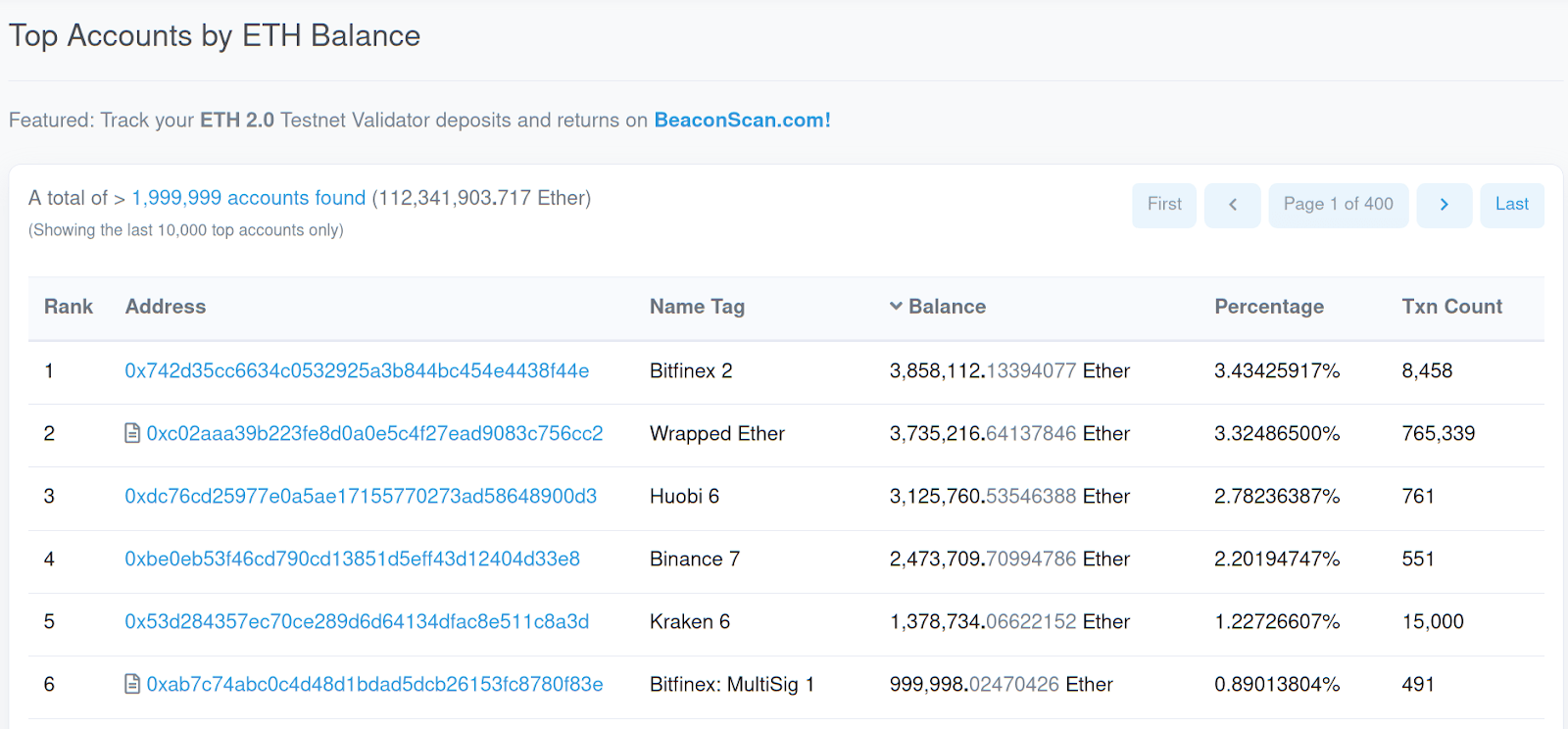Toggle Balance column sort chevron
This screenshot has width=1568, height=729.
[x=896, y=307]
